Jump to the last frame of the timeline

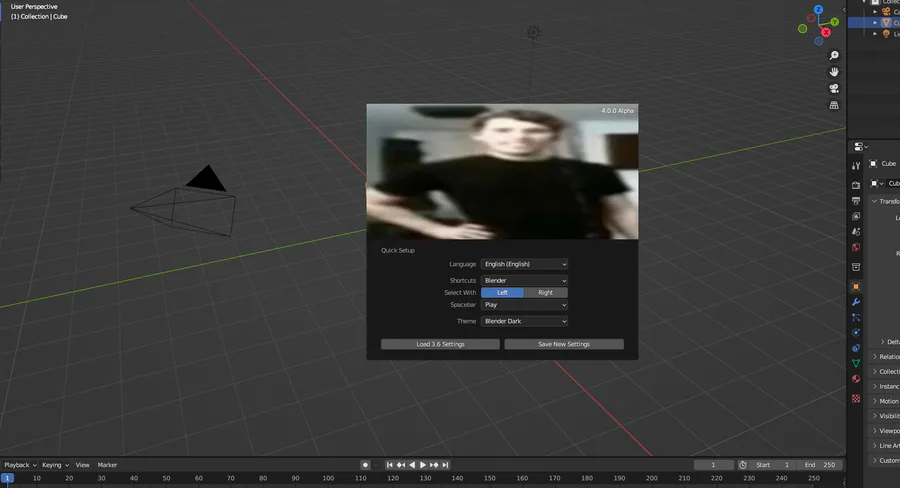445,465
